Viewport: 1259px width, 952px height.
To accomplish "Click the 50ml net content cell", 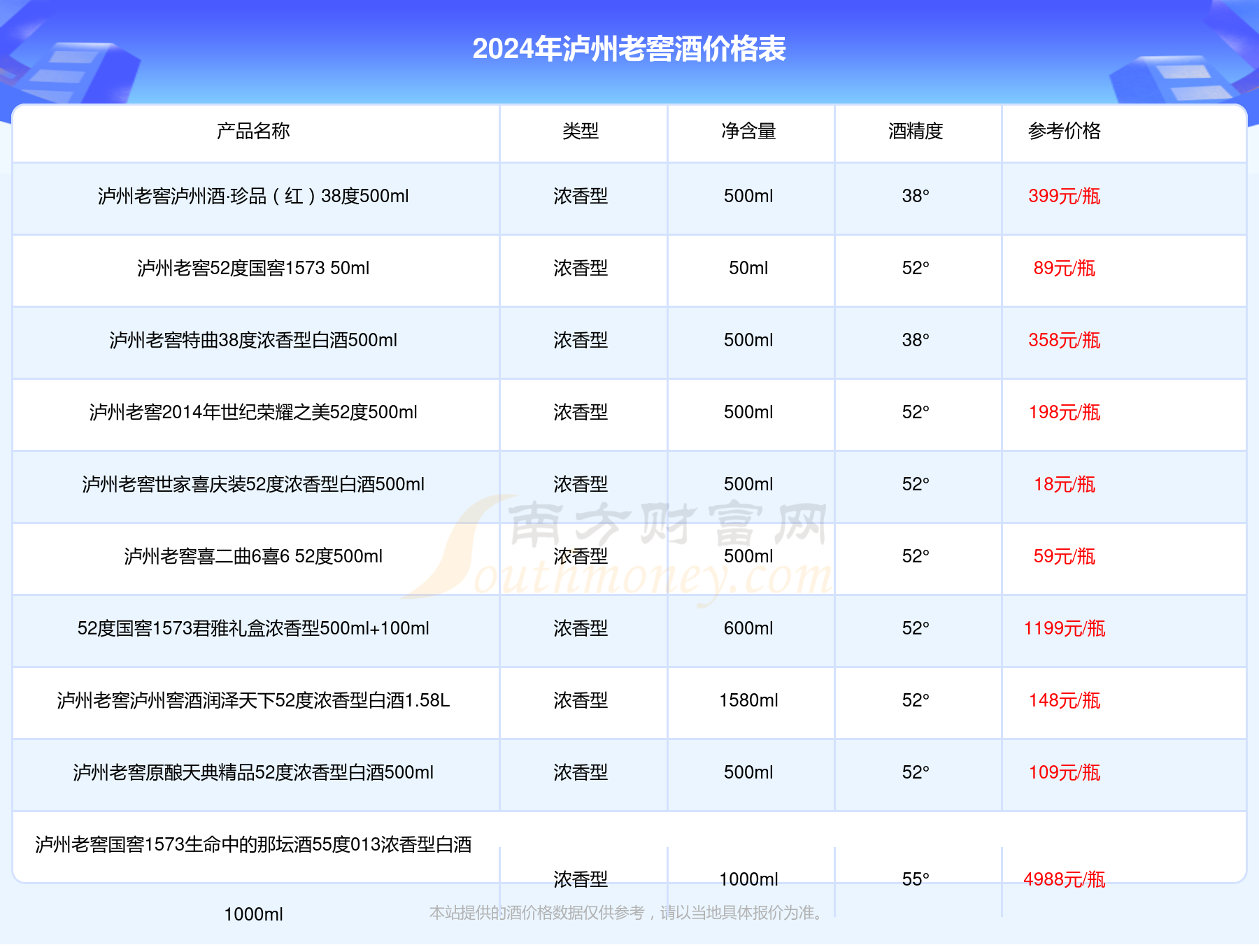I will coord(748,268).
